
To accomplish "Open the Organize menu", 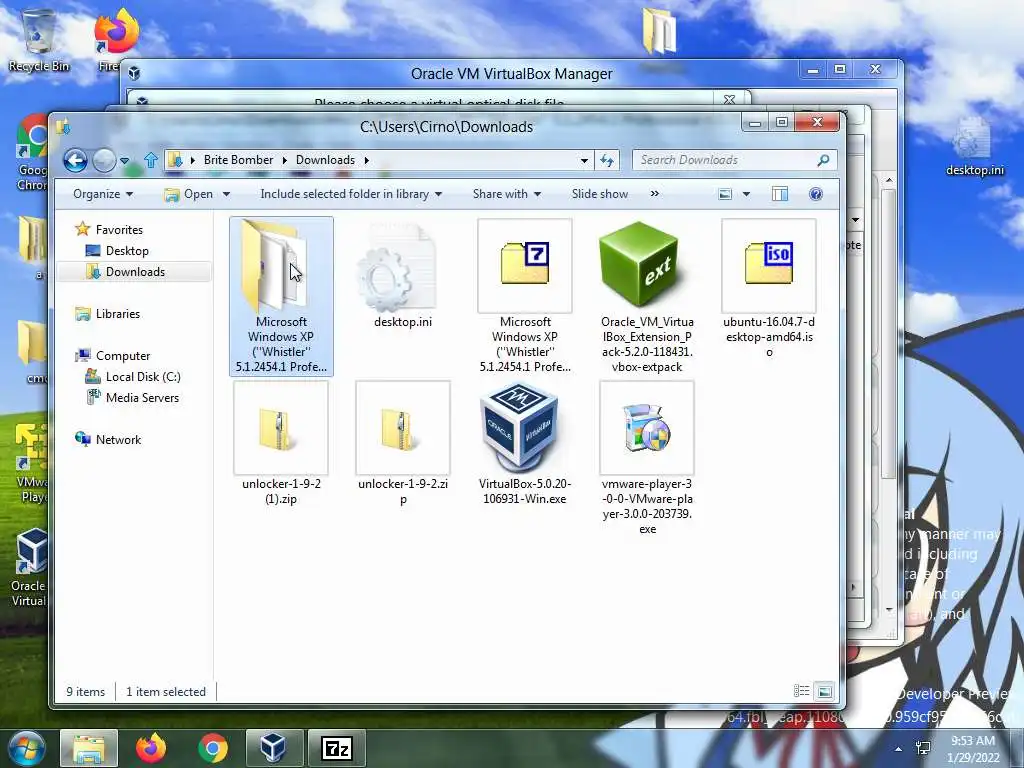I will coord(103,194).
